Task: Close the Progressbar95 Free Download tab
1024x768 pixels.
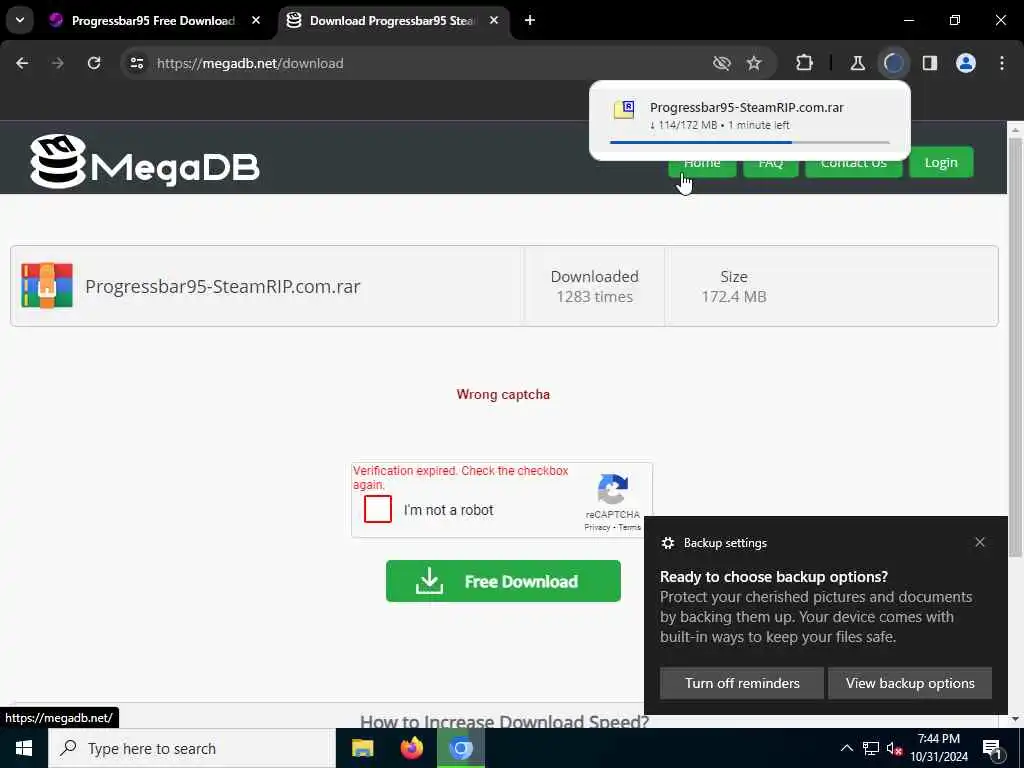Action: point(256,21)
